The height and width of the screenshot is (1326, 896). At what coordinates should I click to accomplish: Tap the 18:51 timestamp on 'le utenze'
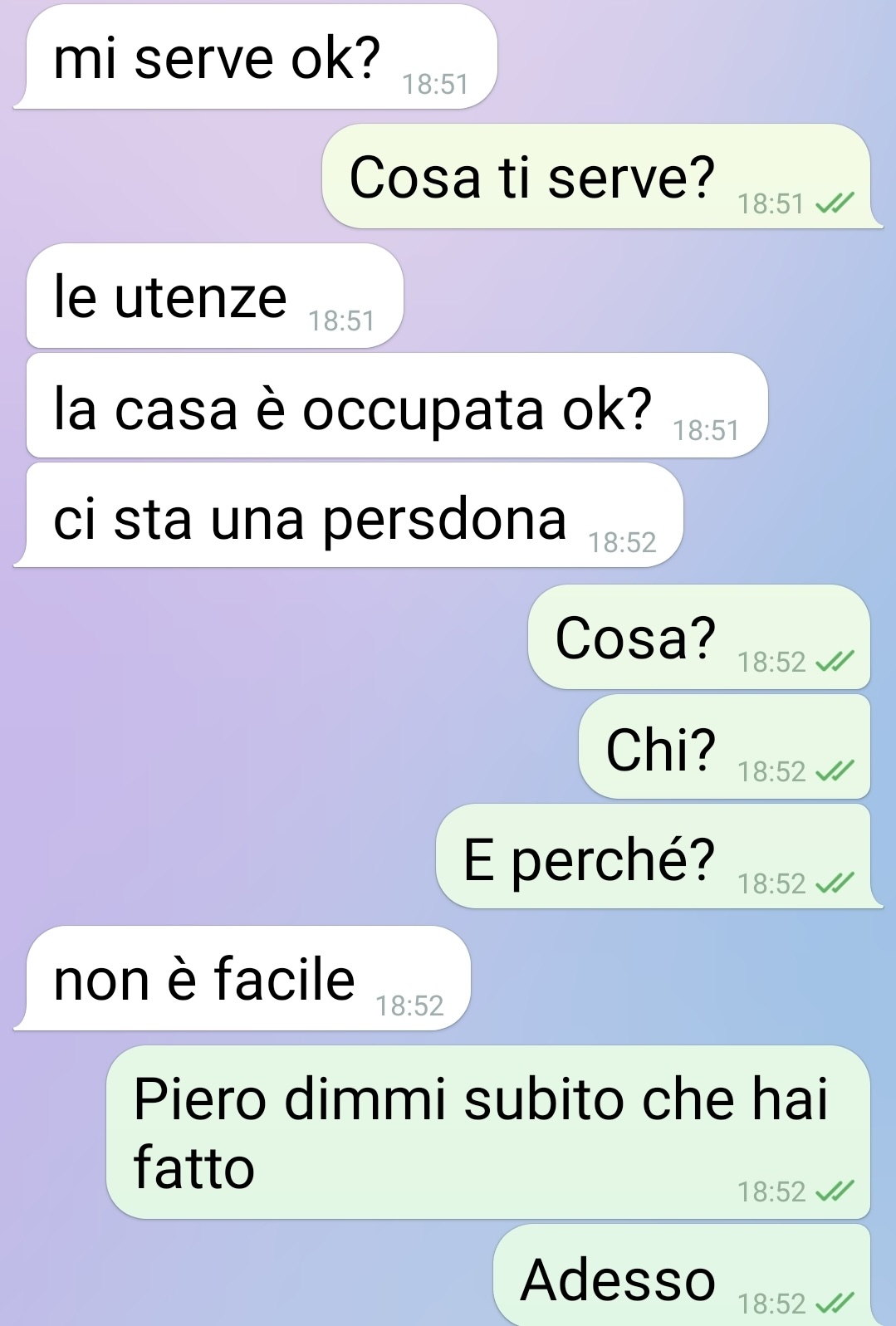341,320
